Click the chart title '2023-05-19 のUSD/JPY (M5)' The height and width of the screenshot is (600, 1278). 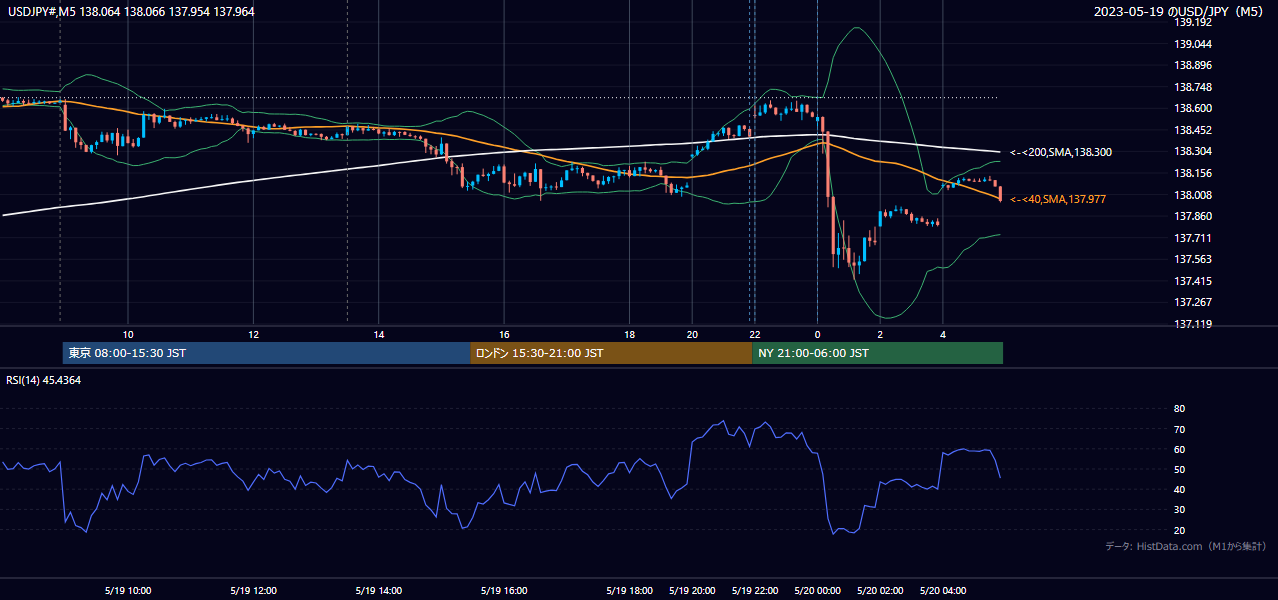tap(1180, 11)
